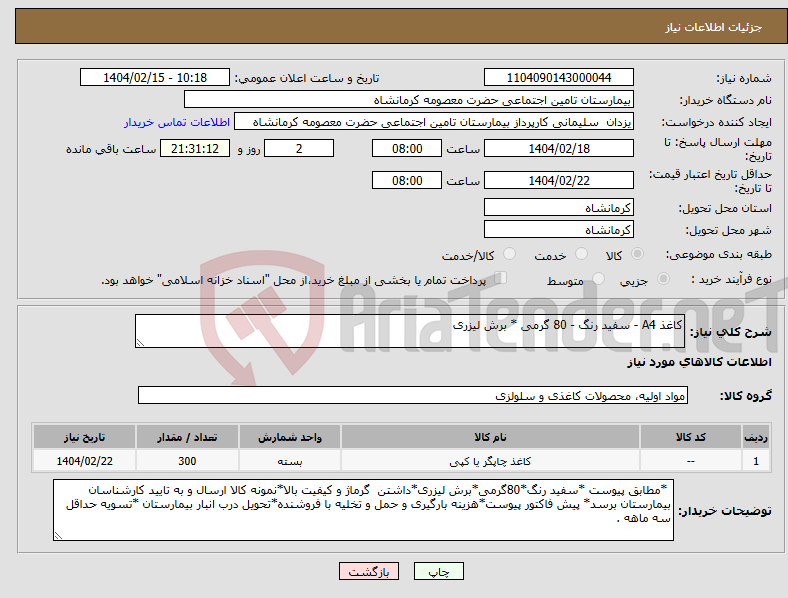Viewport: 788px width, 598px height.
Task: Select the خدمت radio button
Action: click(581, 254)
